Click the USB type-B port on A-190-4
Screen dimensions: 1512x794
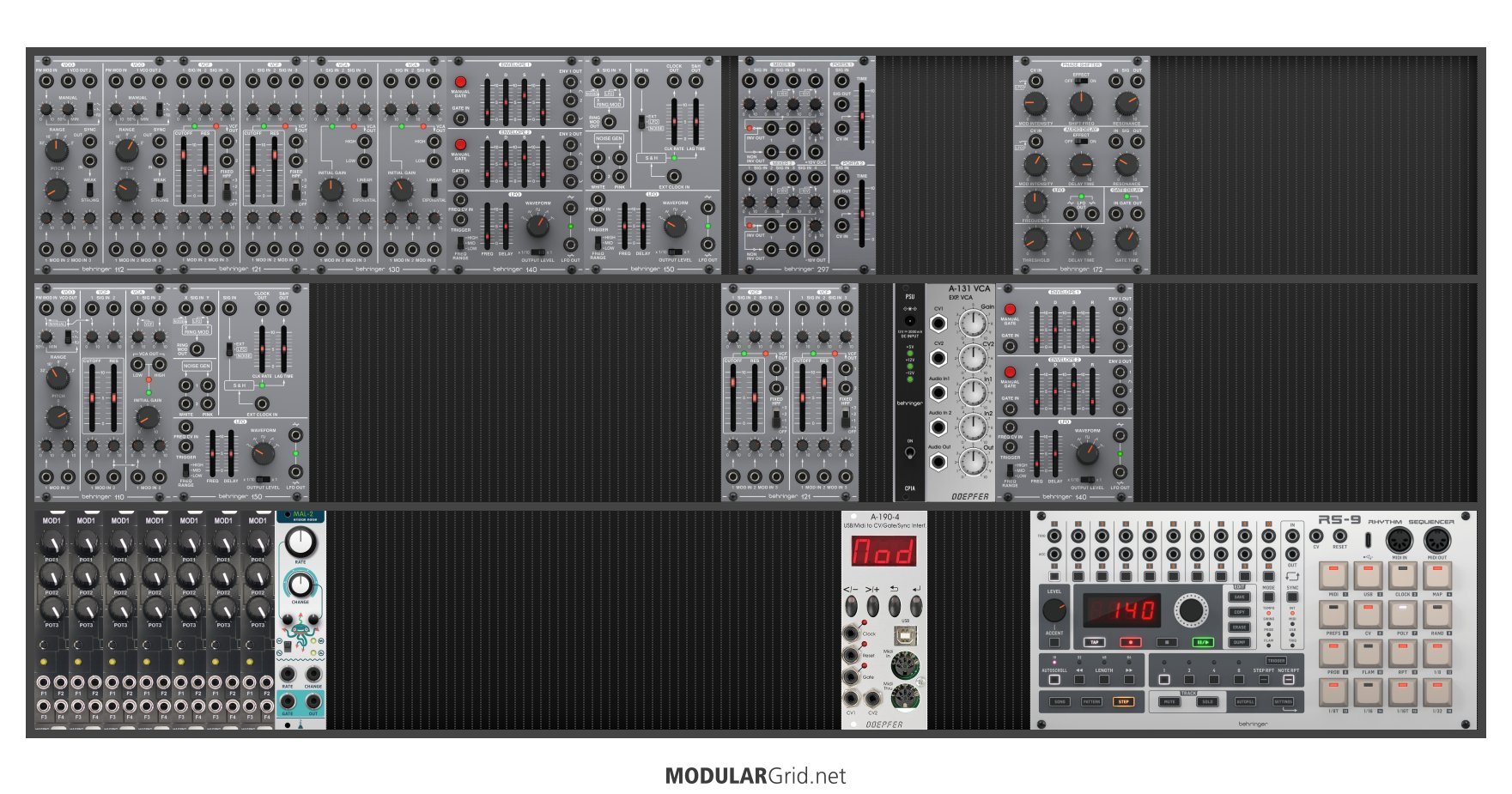coord(905,635)
